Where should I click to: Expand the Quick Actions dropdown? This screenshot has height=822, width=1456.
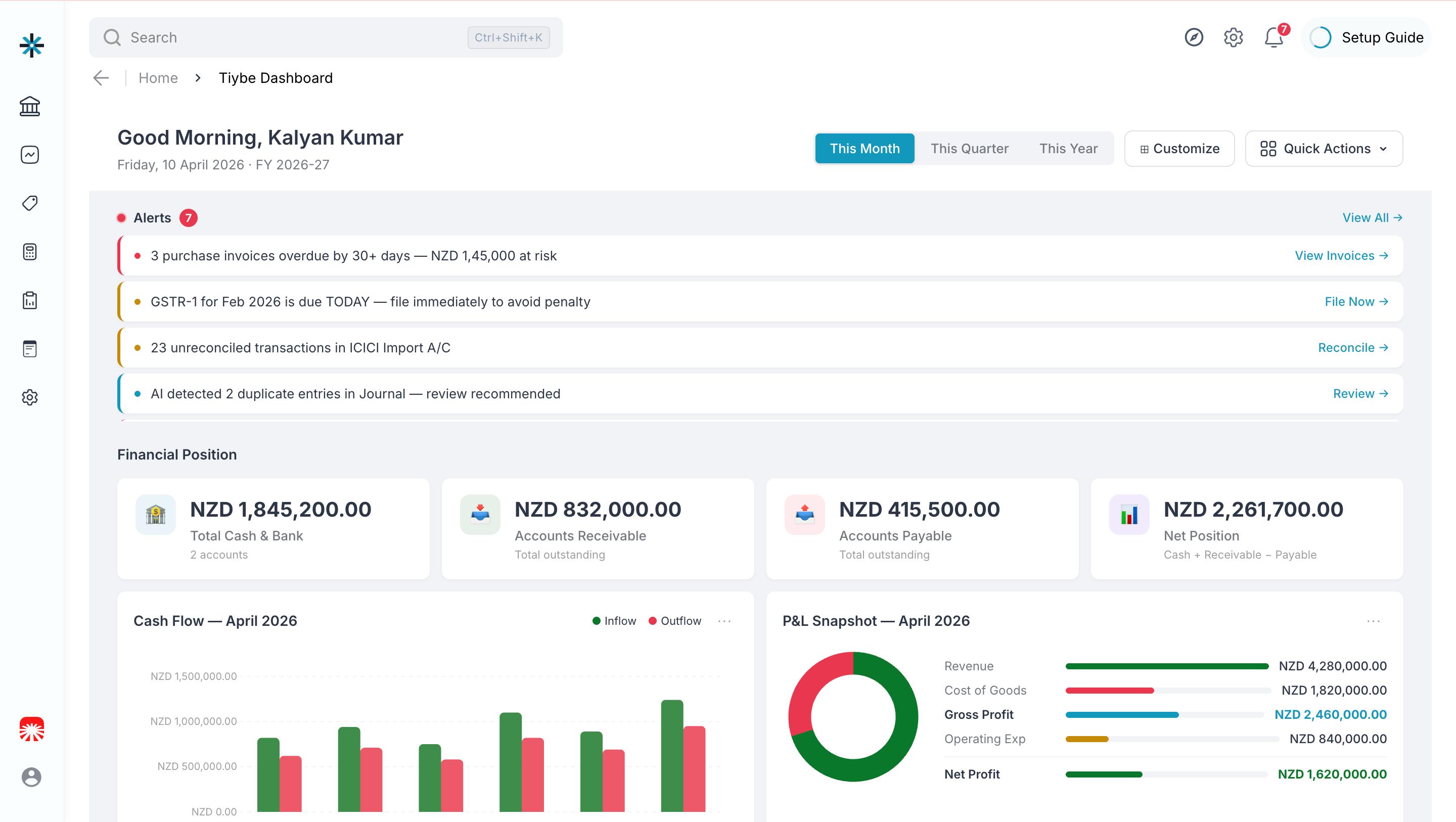coord(1324,149)
